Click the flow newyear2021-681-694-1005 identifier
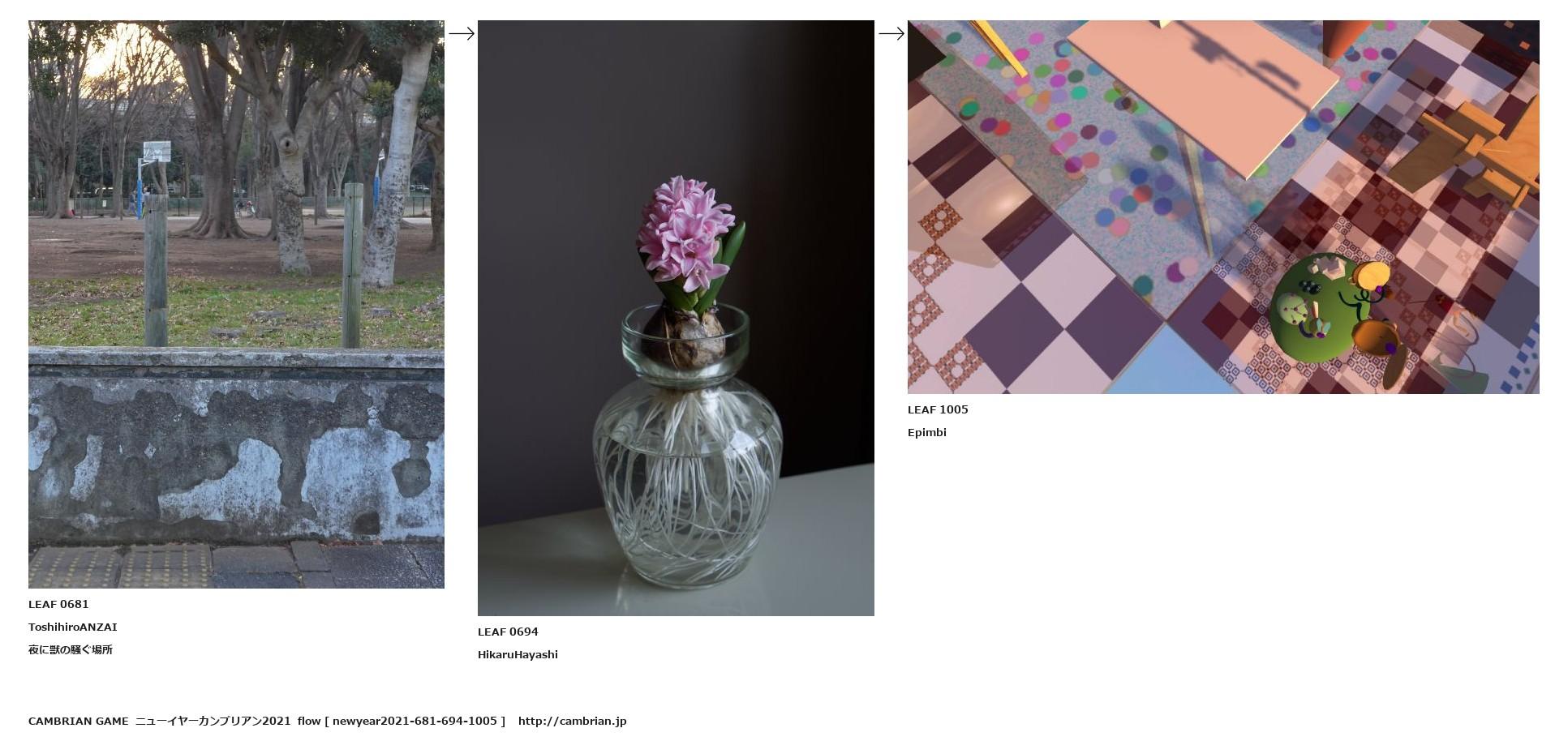 402,721
